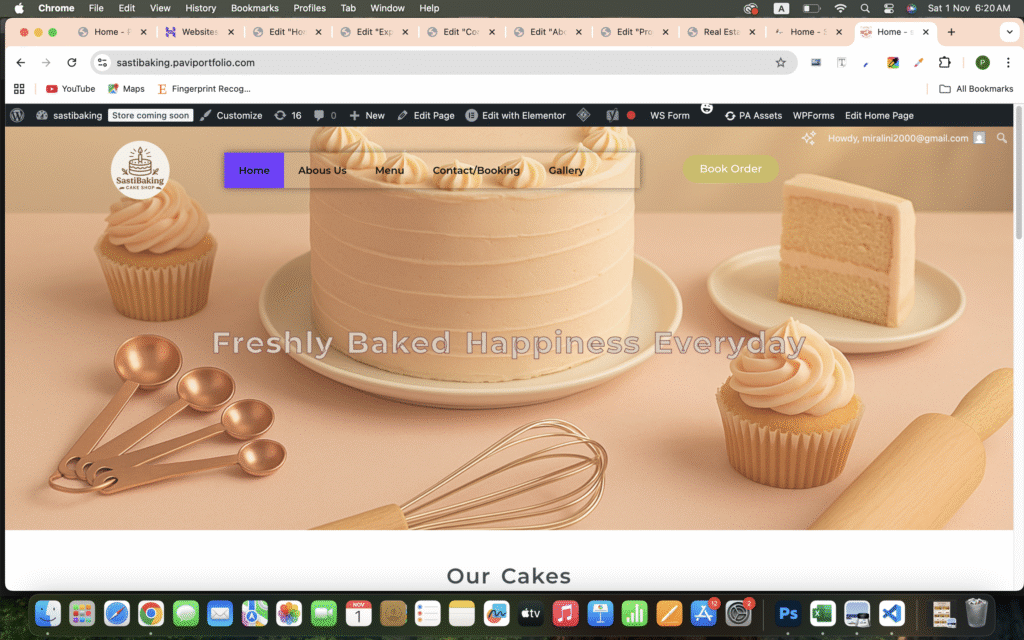Open the Chrome three-dot menu
This screenshot has height=640, width=1024.
(1006, 62)
